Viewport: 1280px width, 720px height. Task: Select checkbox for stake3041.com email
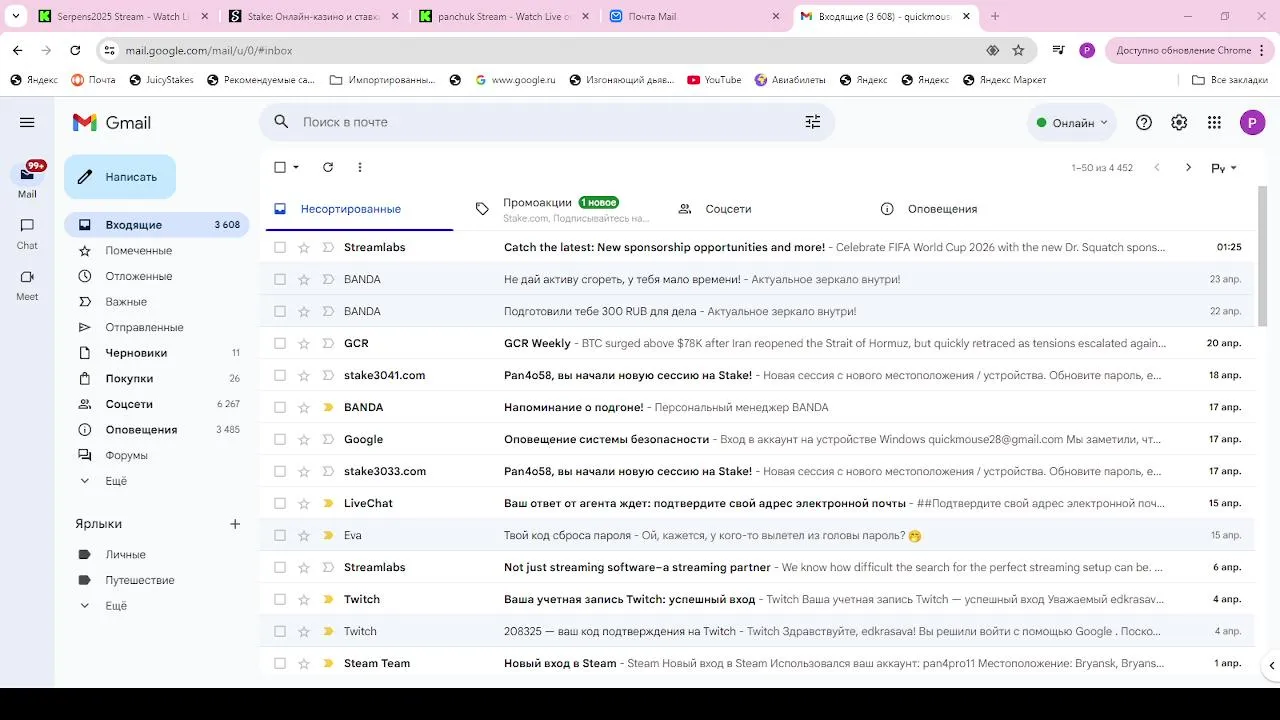click(x=280, y=375)
